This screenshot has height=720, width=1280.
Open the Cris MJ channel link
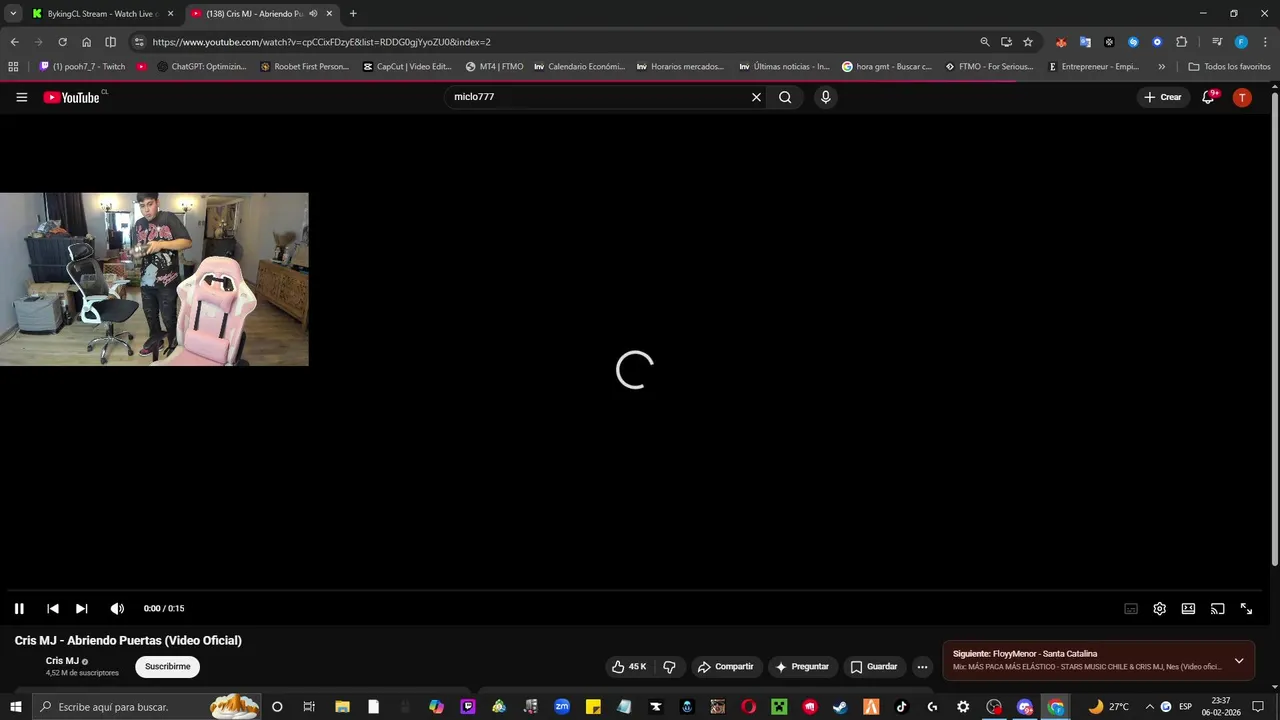click(62, 661)
